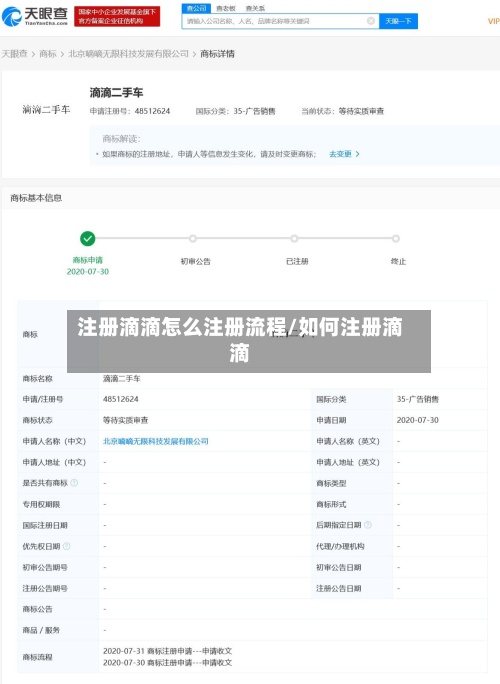Click the 申请注册号 48512624 text
This screenshot has height=684, width=500.
tap(130, 111)
